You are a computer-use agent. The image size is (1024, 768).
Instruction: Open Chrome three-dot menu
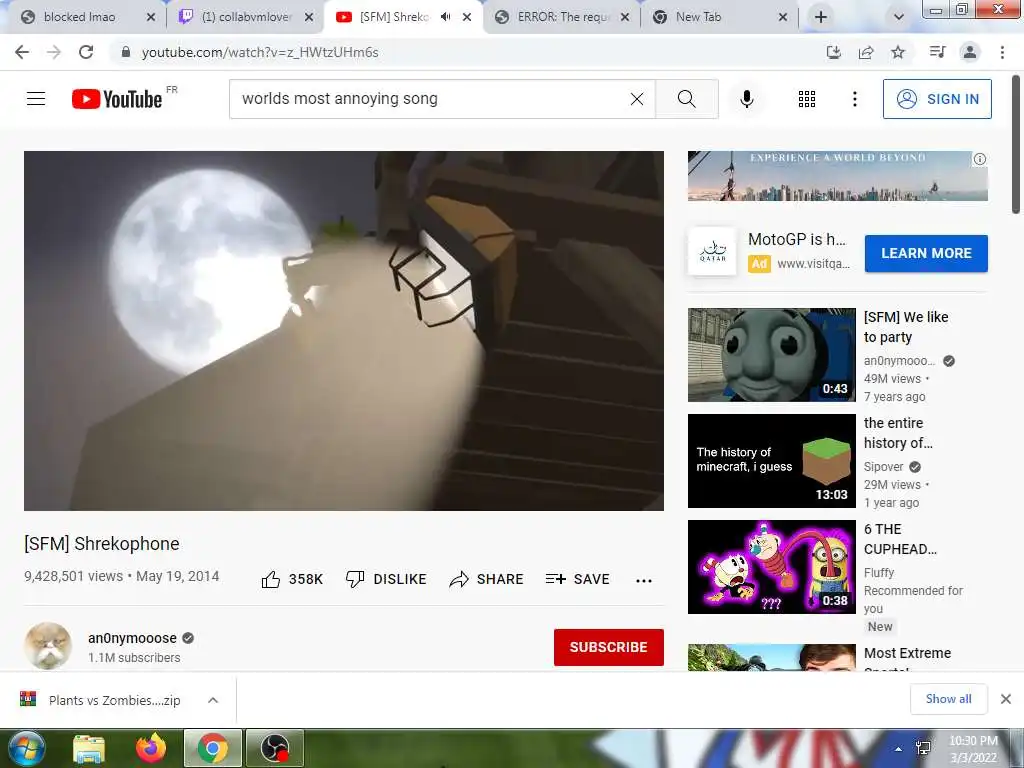tap(1002, 52)
